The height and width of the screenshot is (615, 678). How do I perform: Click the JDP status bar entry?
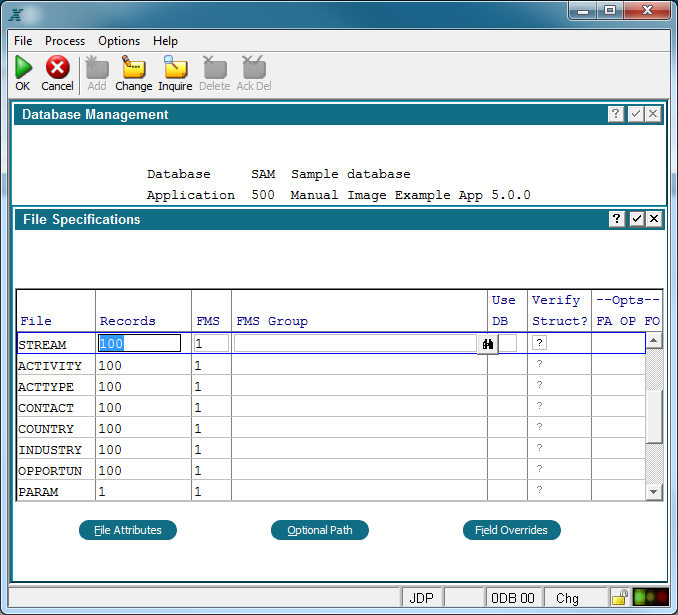(x=421, y=598)
